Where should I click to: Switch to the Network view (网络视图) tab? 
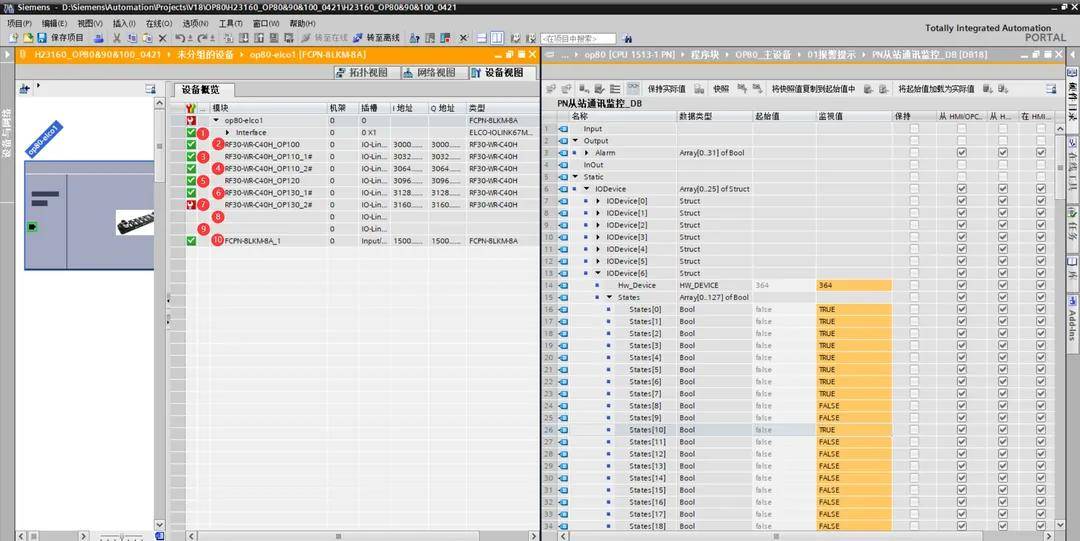pyautogui.click(x=434, y=73)
